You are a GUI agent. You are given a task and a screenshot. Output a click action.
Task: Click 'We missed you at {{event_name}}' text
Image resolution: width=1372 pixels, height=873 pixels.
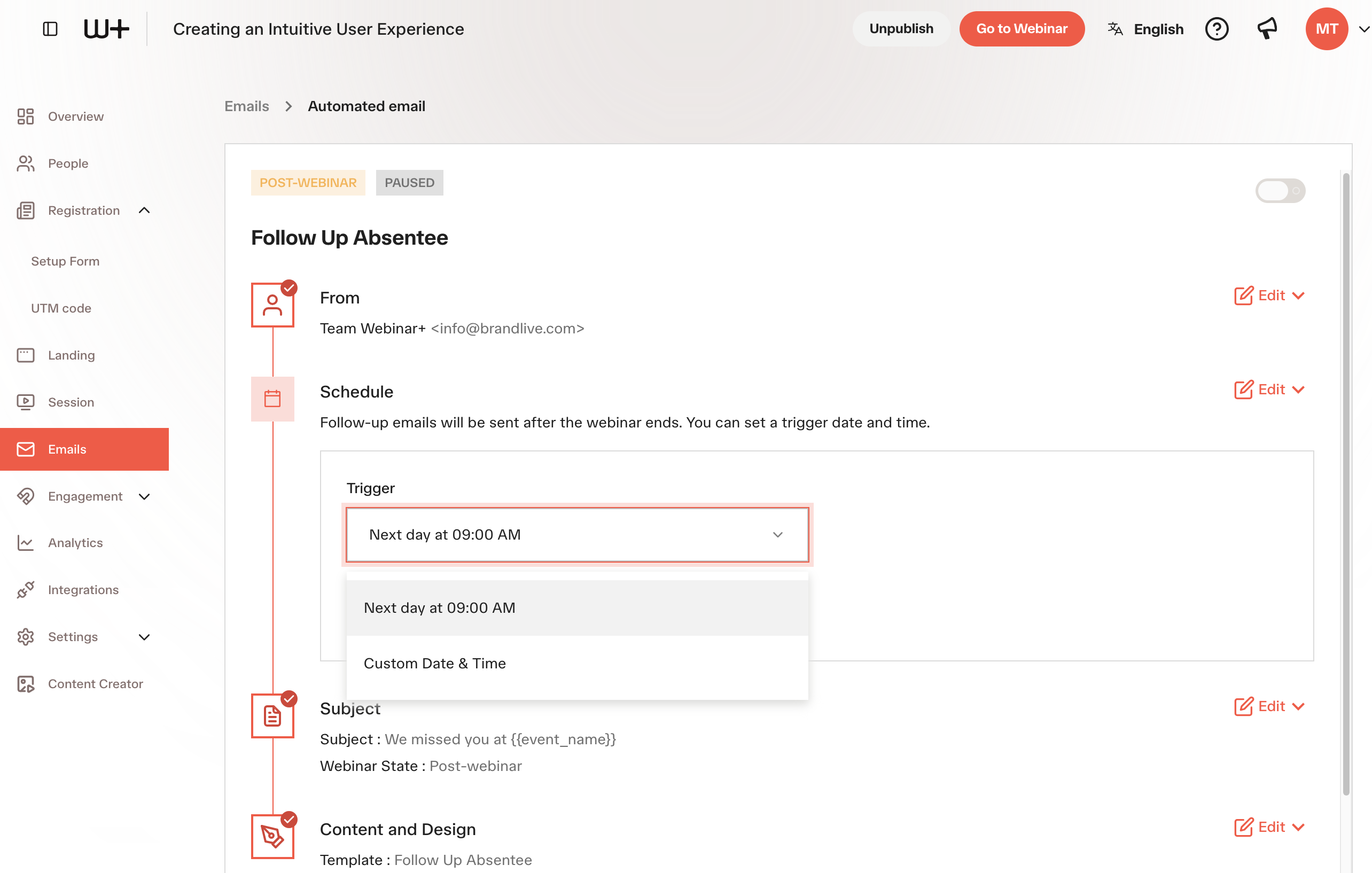500,739
